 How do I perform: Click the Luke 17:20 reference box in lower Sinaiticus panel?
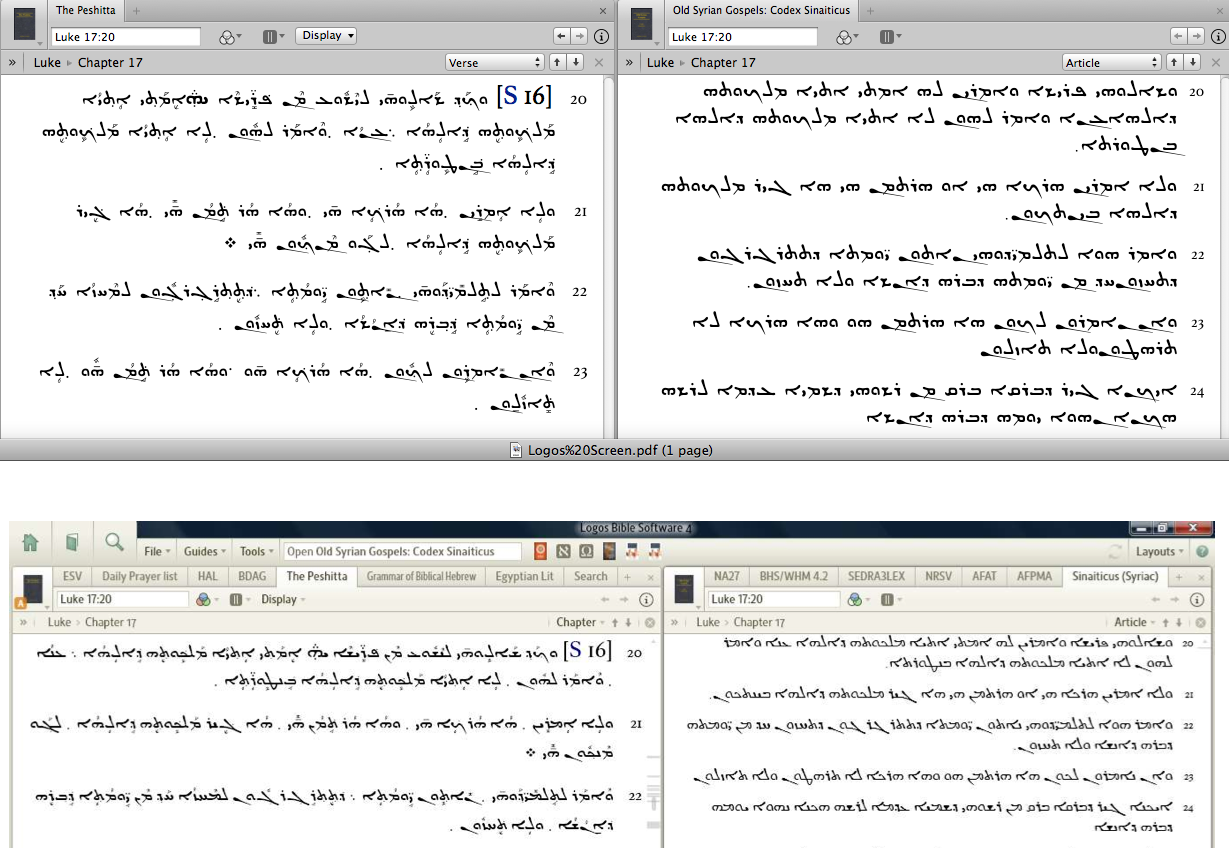pyautogui.click(x=775, y=599)
